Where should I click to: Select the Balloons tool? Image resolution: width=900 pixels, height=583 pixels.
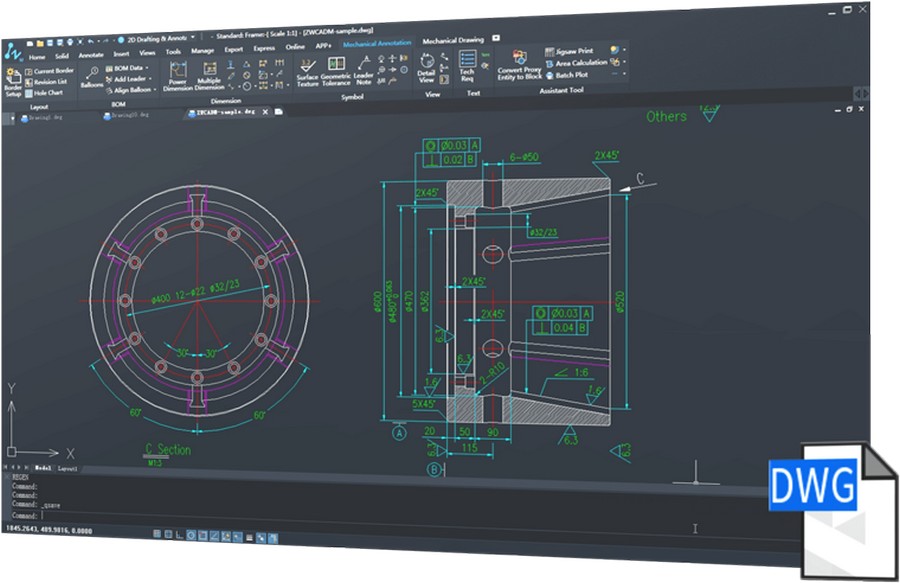[92, 77]
